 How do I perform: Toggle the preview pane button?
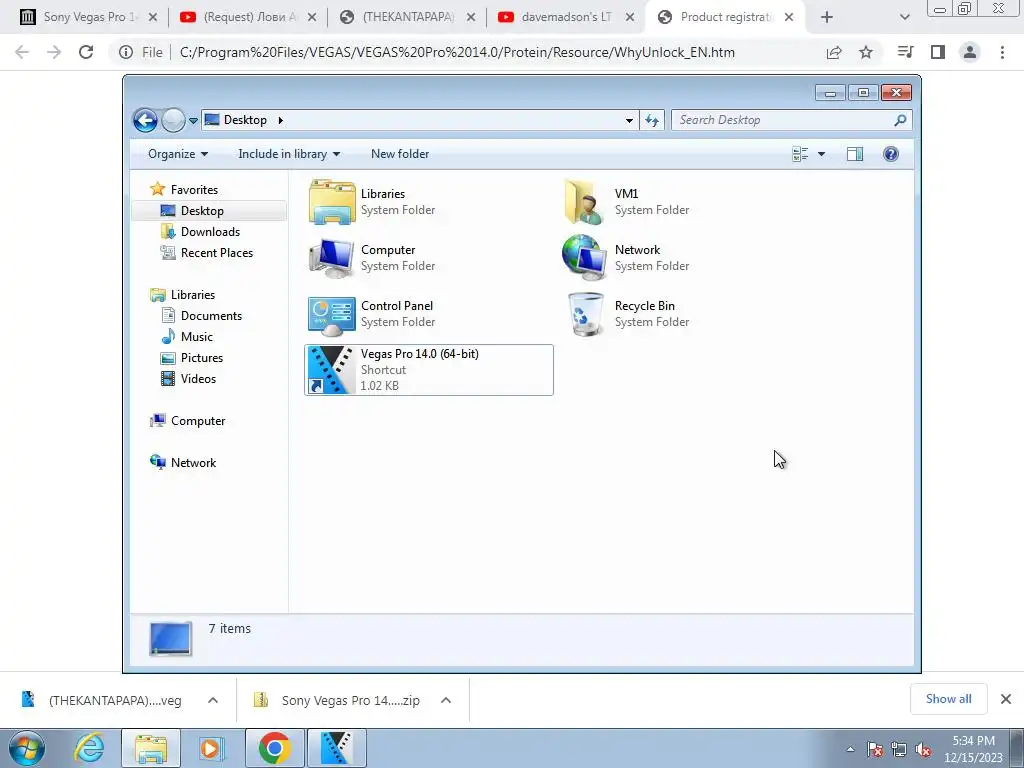[854, 154]
